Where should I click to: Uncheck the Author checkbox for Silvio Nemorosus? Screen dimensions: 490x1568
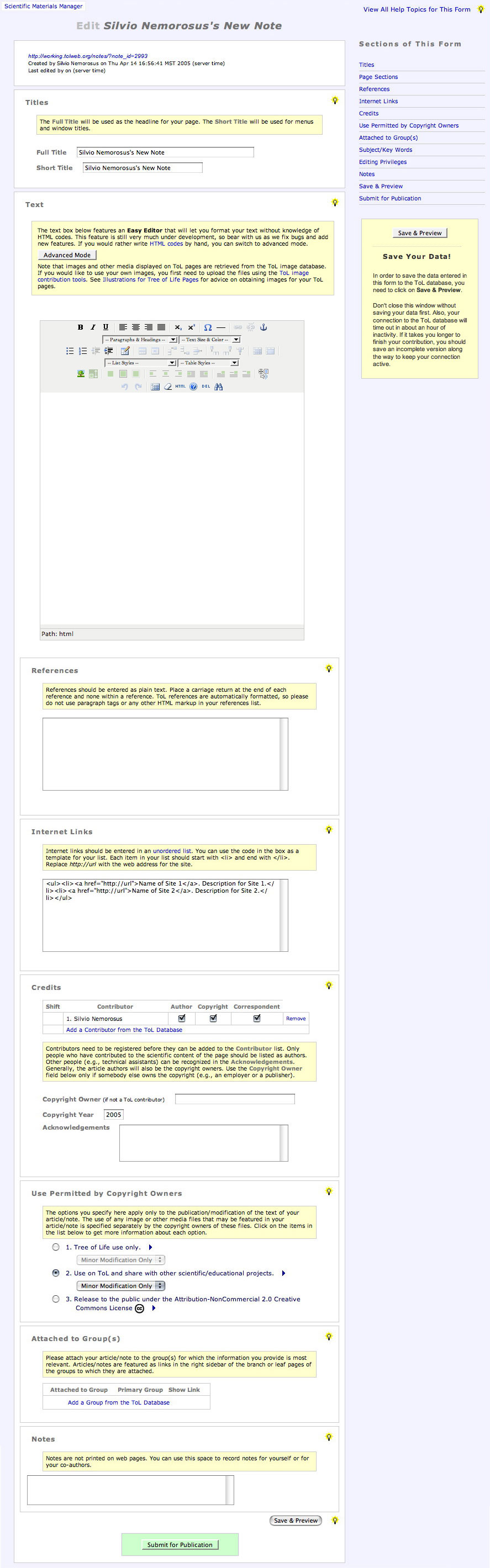(181, 1018)
